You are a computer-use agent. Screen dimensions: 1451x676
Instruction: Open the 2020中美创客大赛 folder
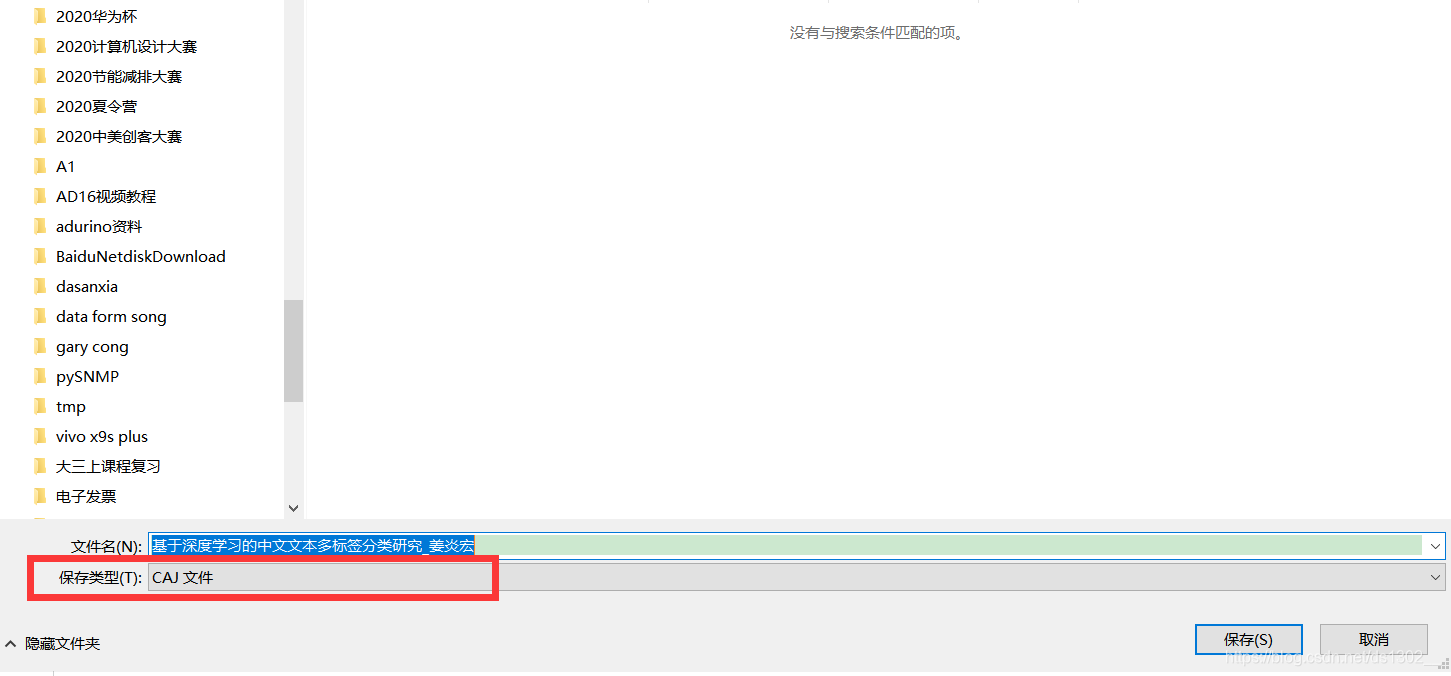[x=119, y=136]
